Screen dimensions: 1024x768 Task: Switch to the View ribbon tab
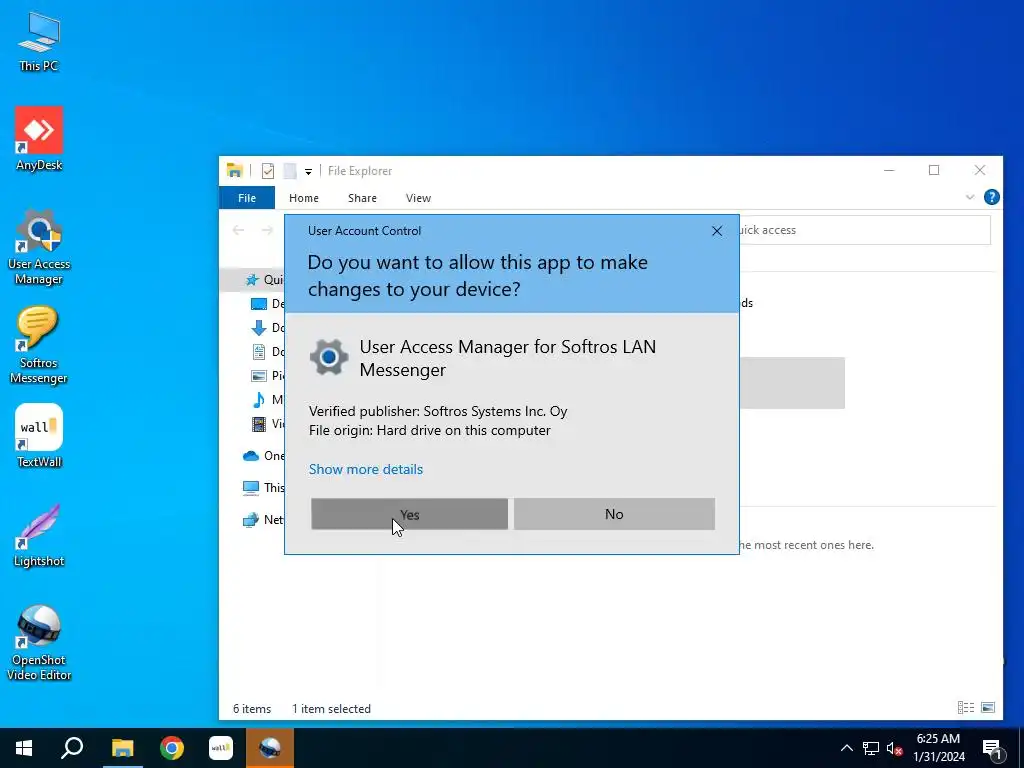click(418, 198)
